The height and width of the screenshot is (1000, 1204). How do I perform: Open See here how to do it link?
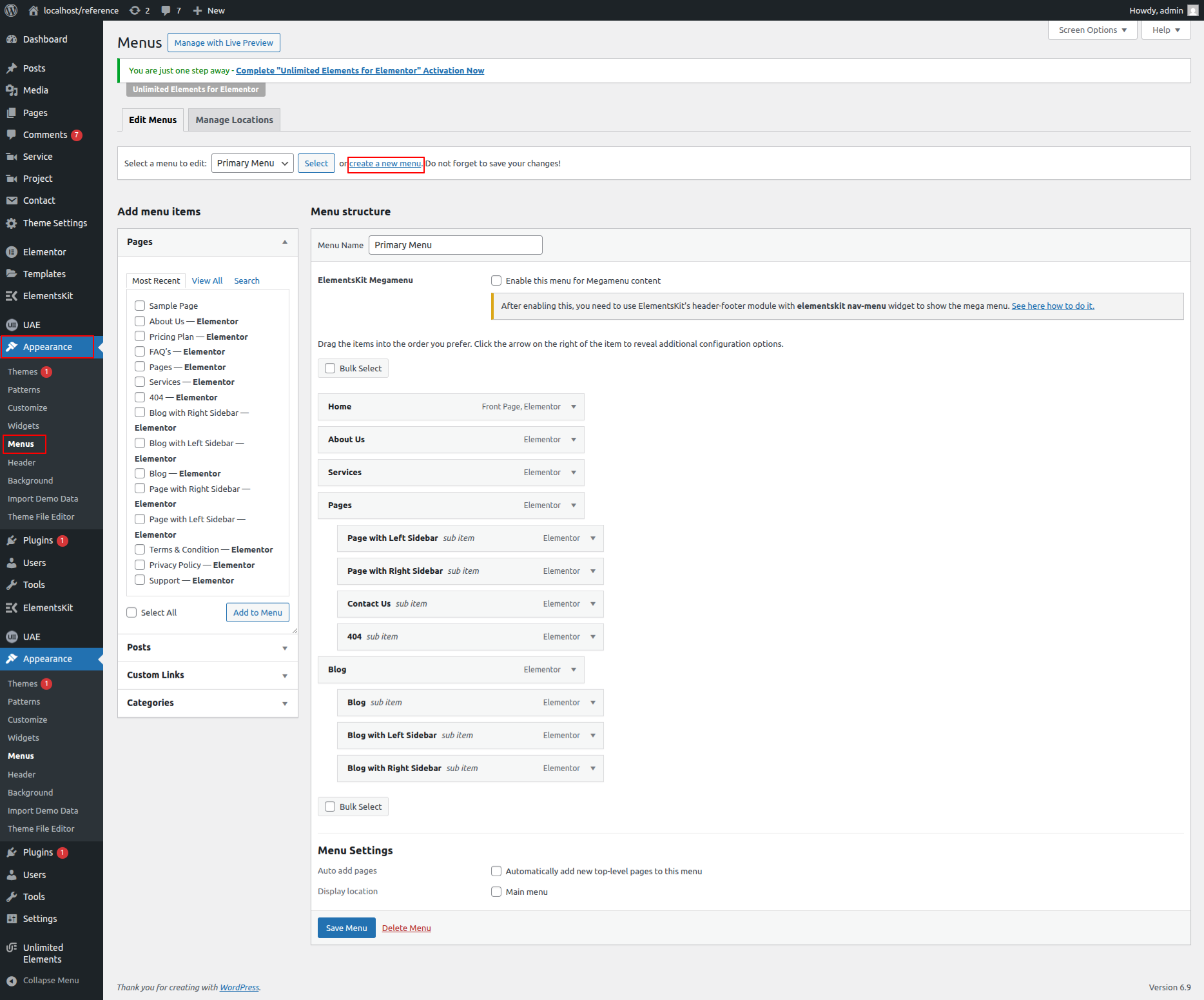[x=1053, y=306]
